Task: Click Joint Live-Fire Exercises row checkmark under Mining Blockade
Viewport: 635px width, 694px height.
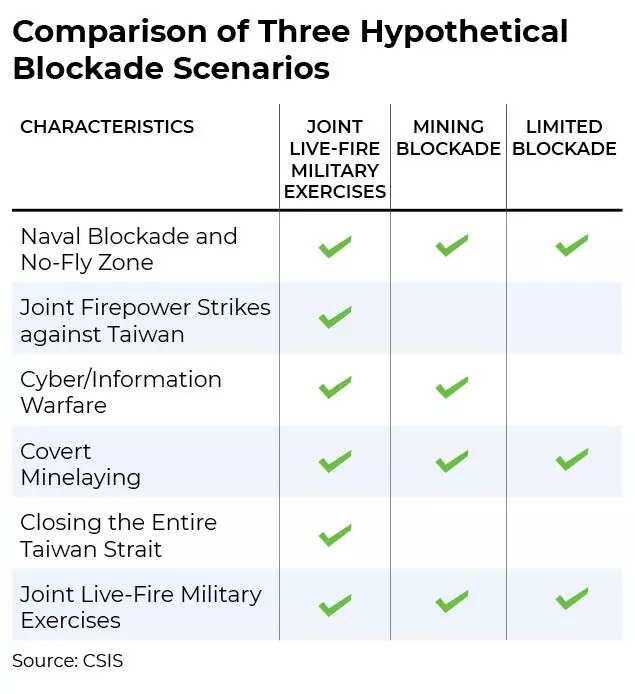Action: coord(452,602)
